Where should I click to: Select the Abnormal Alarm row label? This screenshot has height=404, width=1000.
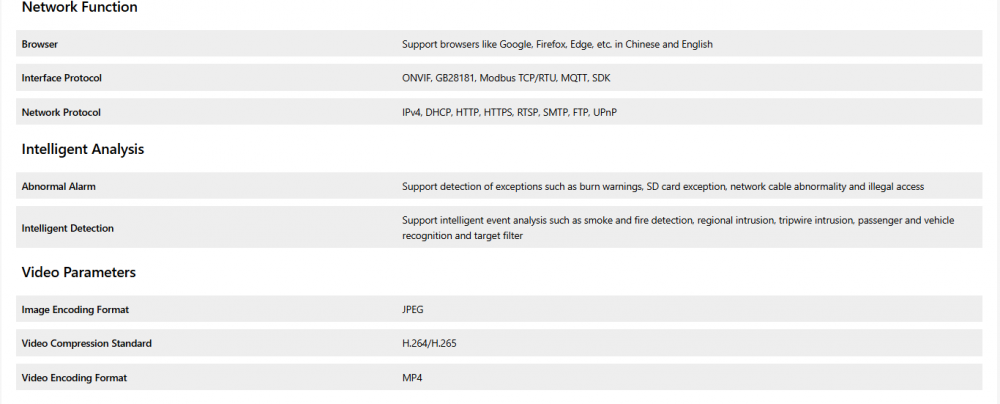pos(59,186)
